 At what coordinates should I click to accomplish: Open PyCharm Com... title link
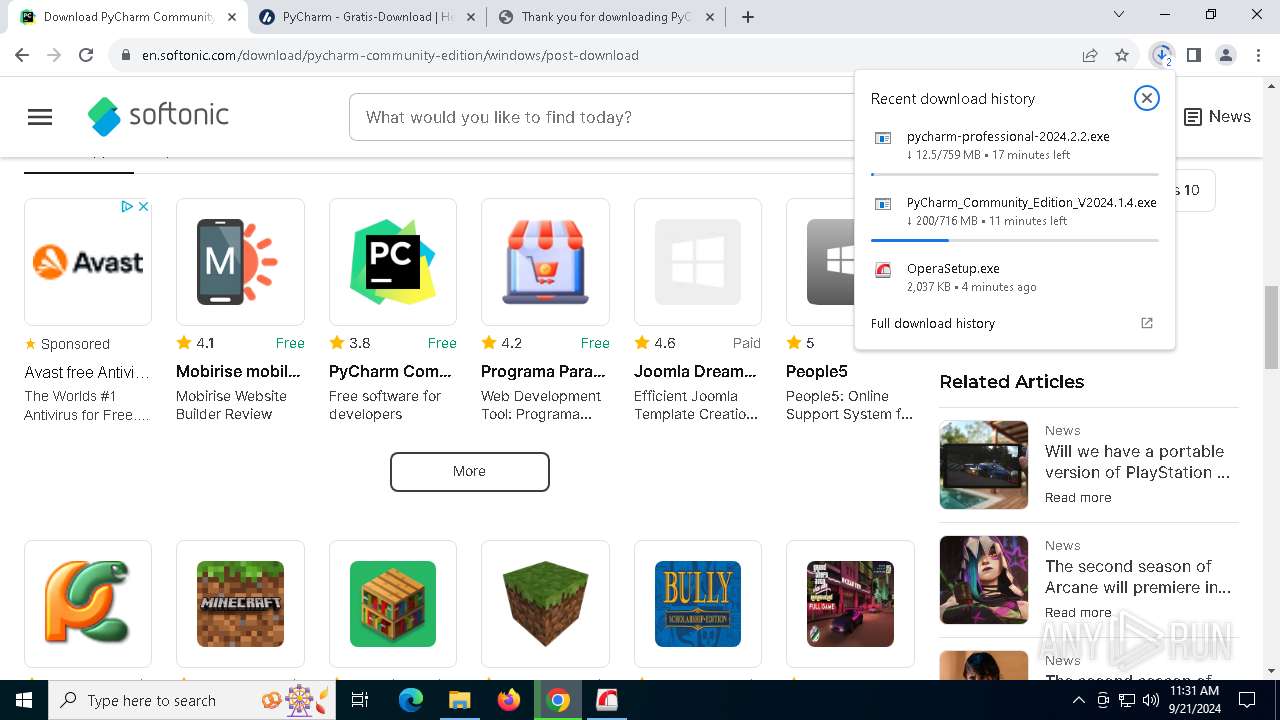click(391, 371)
